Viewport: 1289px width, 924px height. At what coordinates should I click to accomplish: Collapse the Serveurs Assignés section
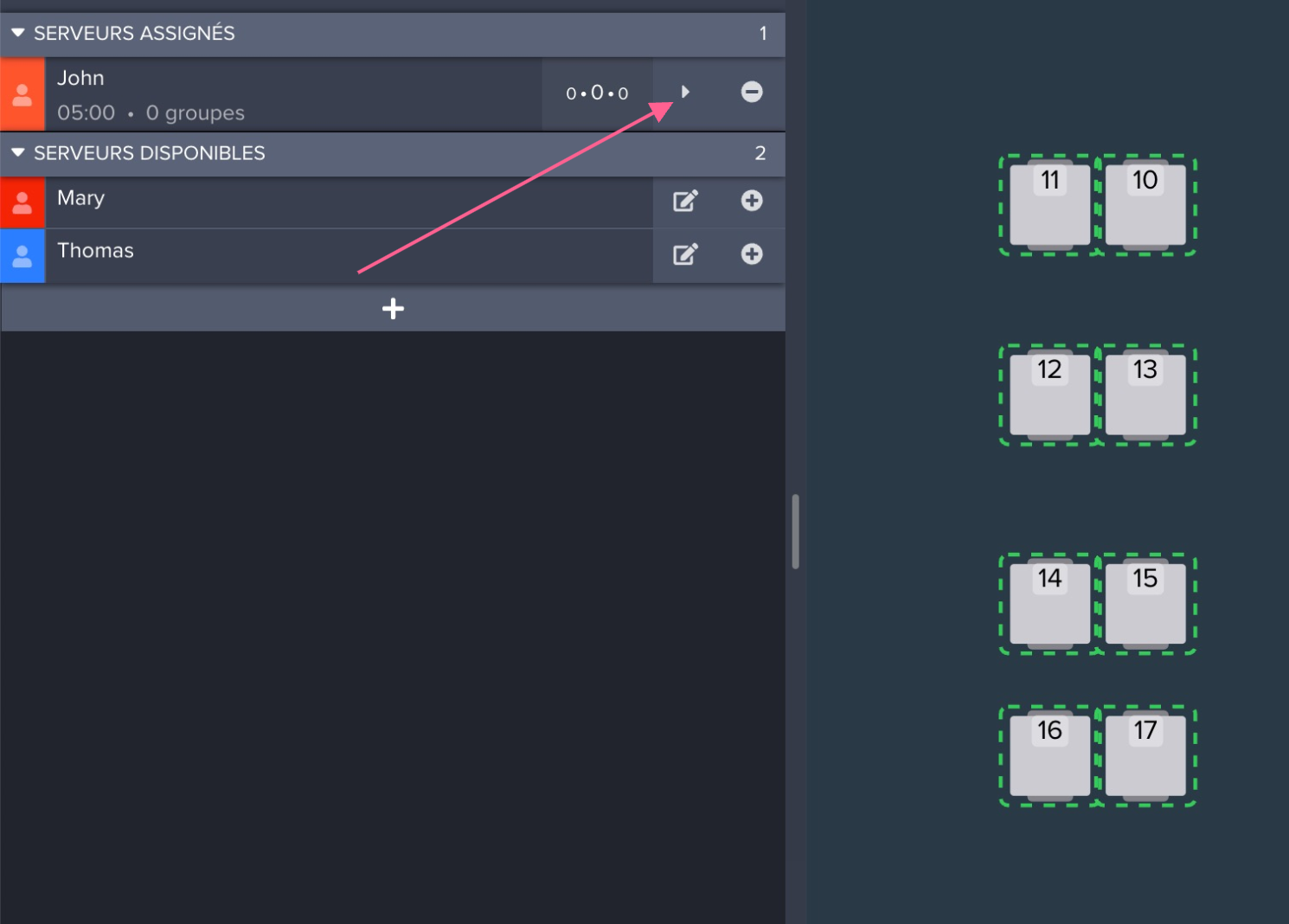point(17,33)
